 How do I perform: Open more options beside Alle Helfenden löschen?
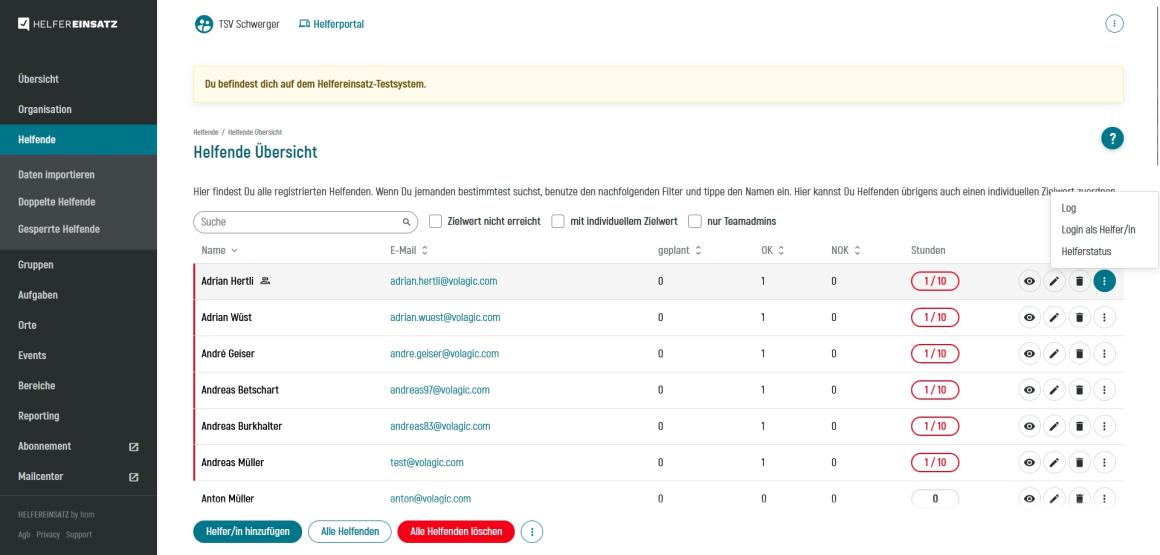tap(533, 531)
